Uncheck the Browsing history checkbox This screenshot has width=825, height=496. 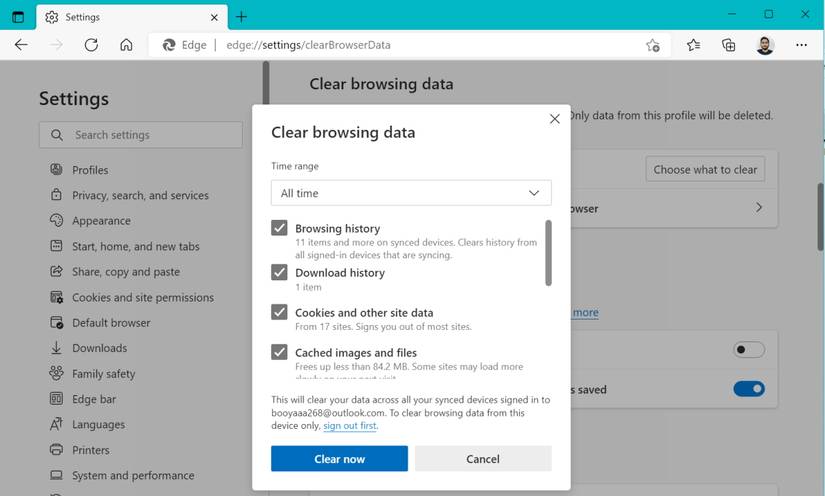point(280,228)
